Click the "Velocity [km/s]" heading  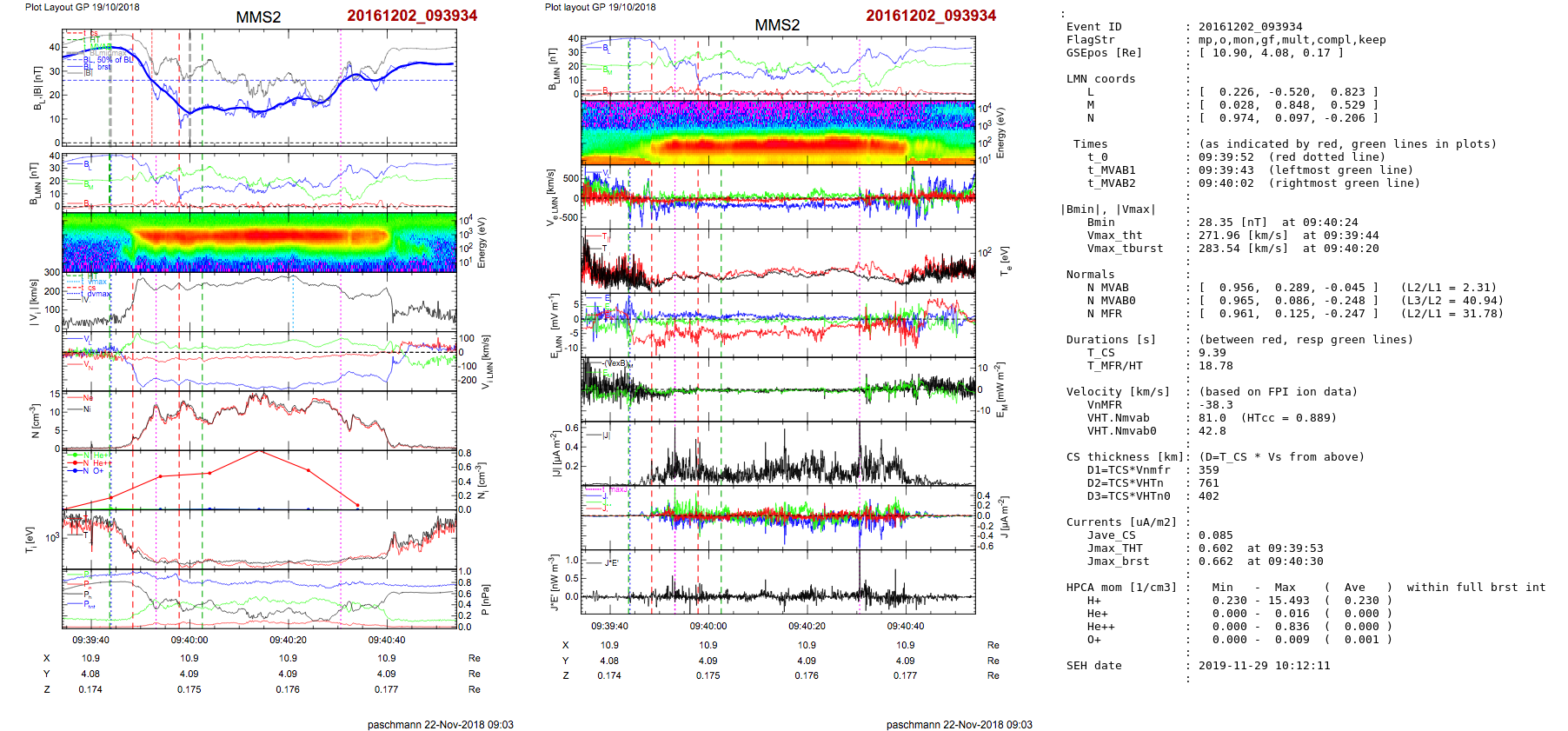click(1119, 392)
